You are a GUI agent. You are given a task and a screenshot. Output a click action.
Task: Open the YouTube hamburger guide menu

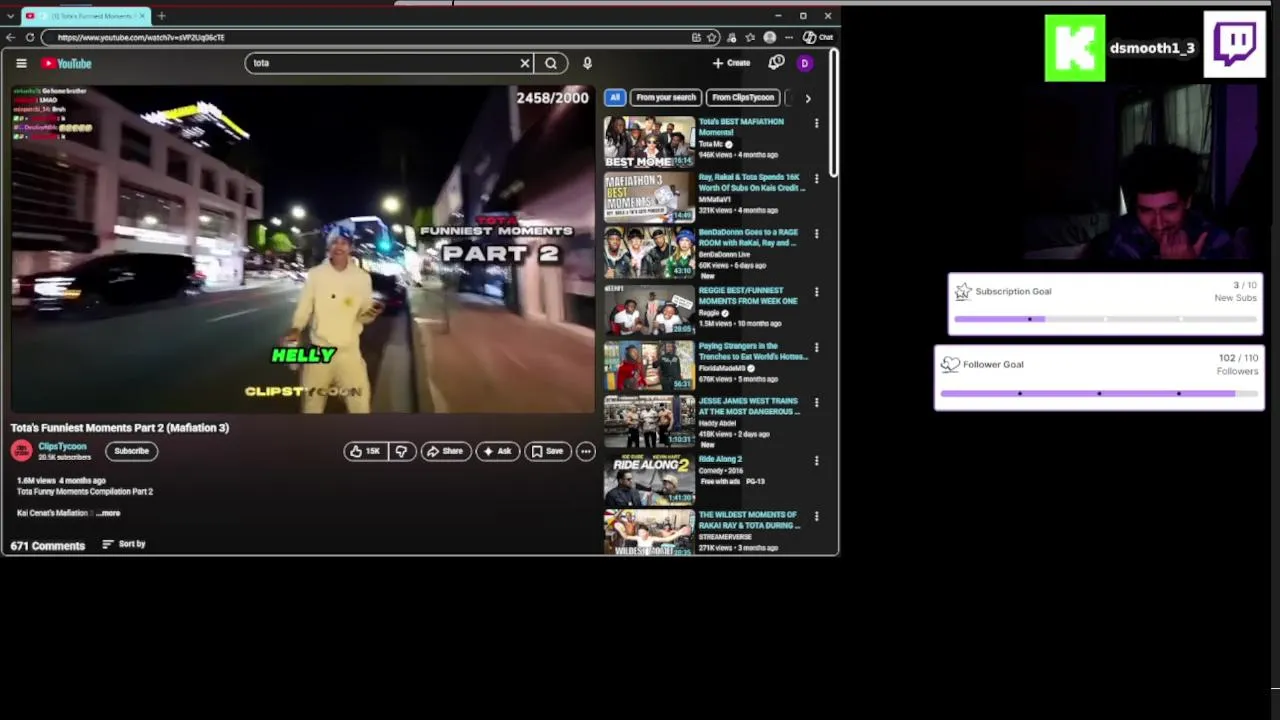(x=21, y=63)
